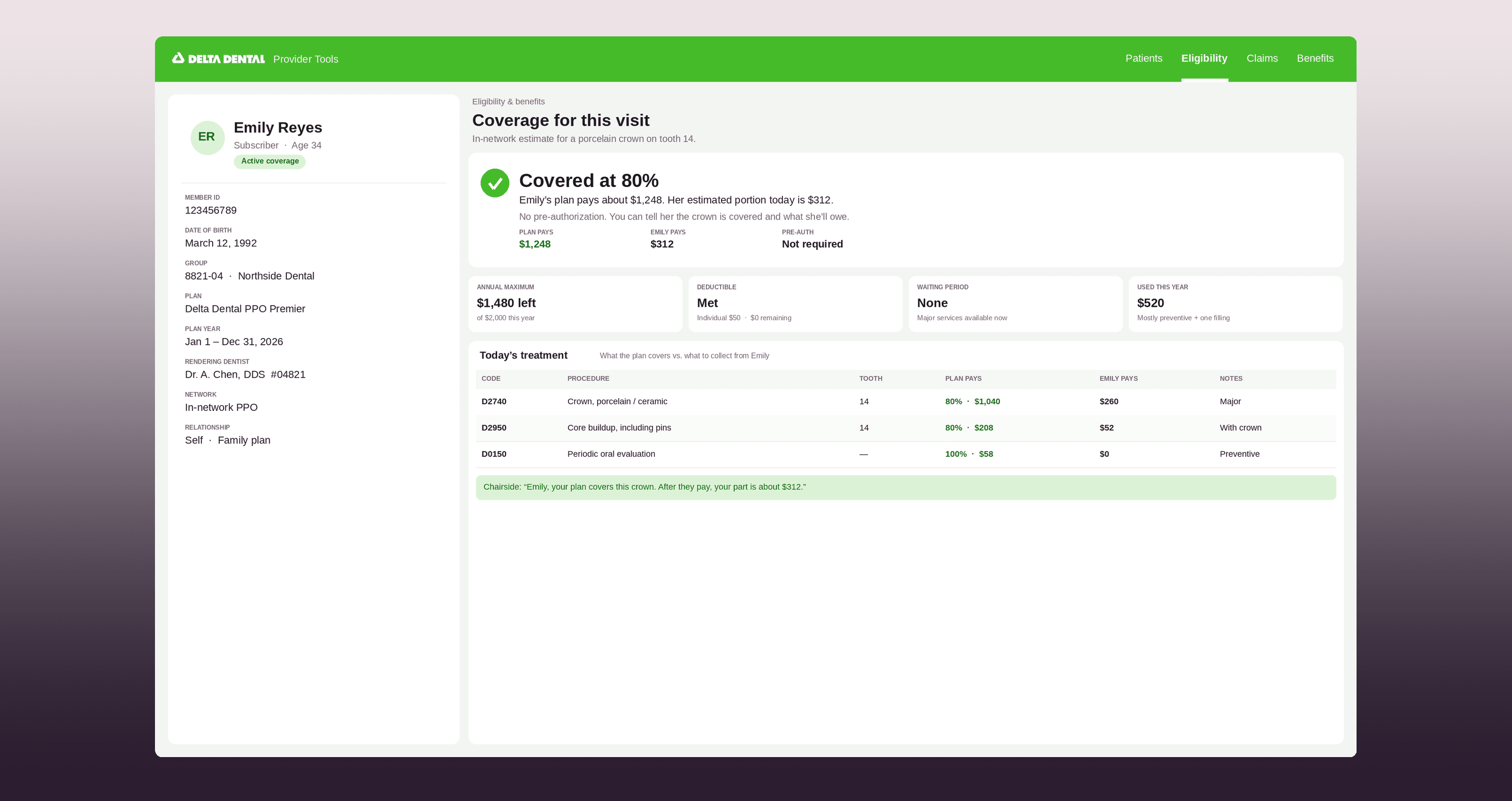
Task: Click the Provider Tools label
Action: click(x=305, y=59)
